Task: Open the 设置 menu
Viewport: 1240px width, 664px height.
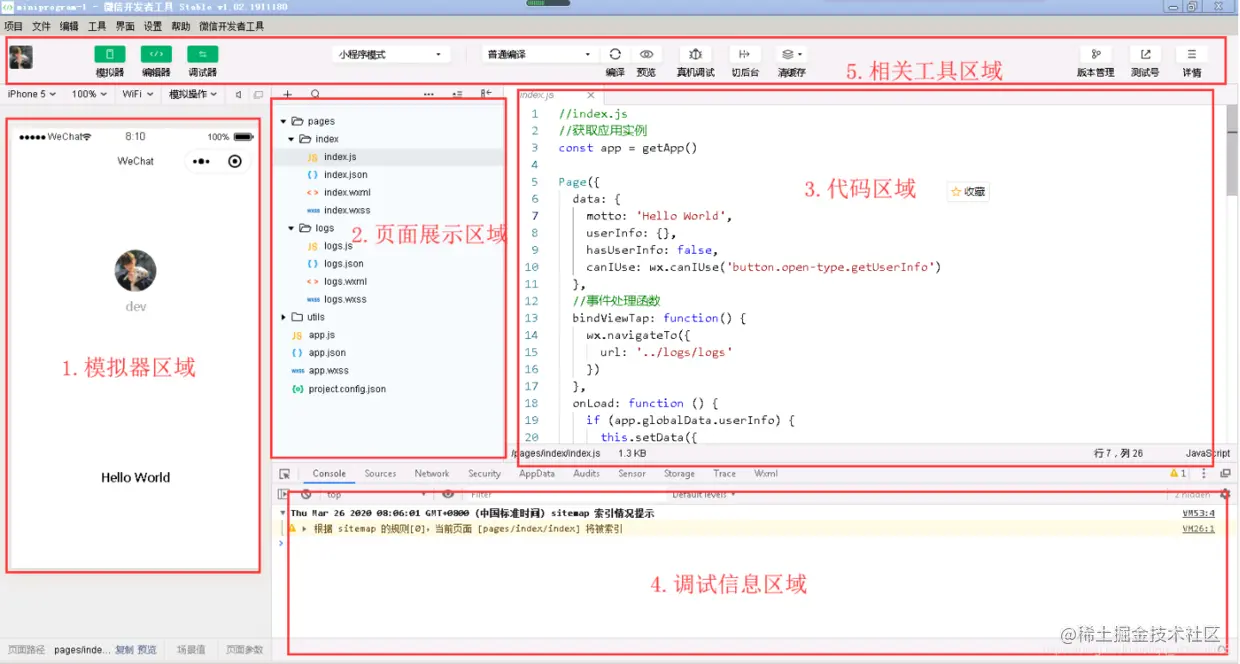Action: [x=153, y=27]
